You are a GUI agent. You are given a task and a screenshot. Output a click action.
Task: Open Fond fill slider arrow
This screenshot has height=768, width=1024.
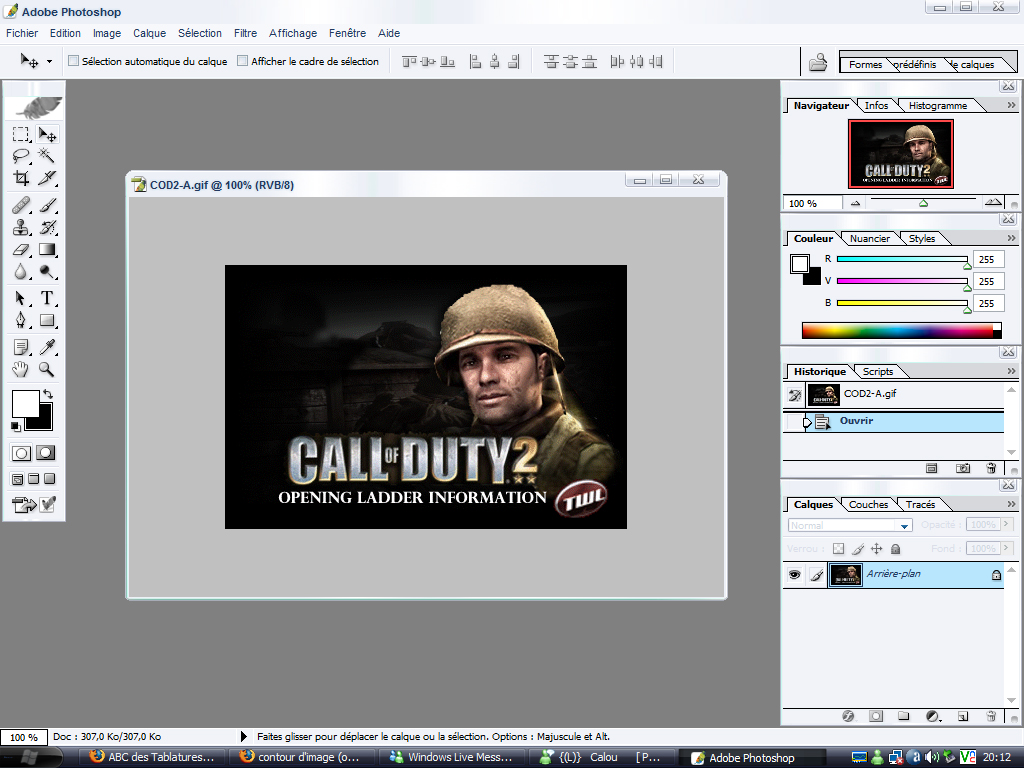tap(1006, 548)
